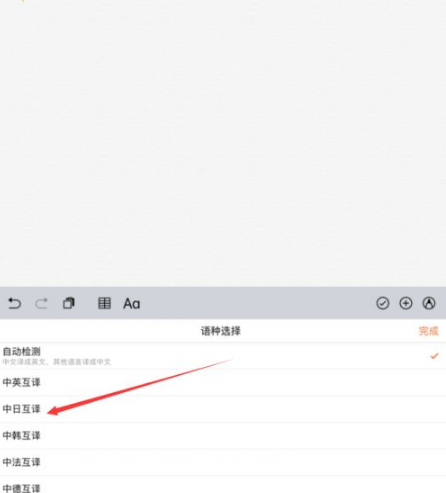Insert a table with grid icon
The width and height of the screenshot is (446, 493).
click(x=104, y=303)
